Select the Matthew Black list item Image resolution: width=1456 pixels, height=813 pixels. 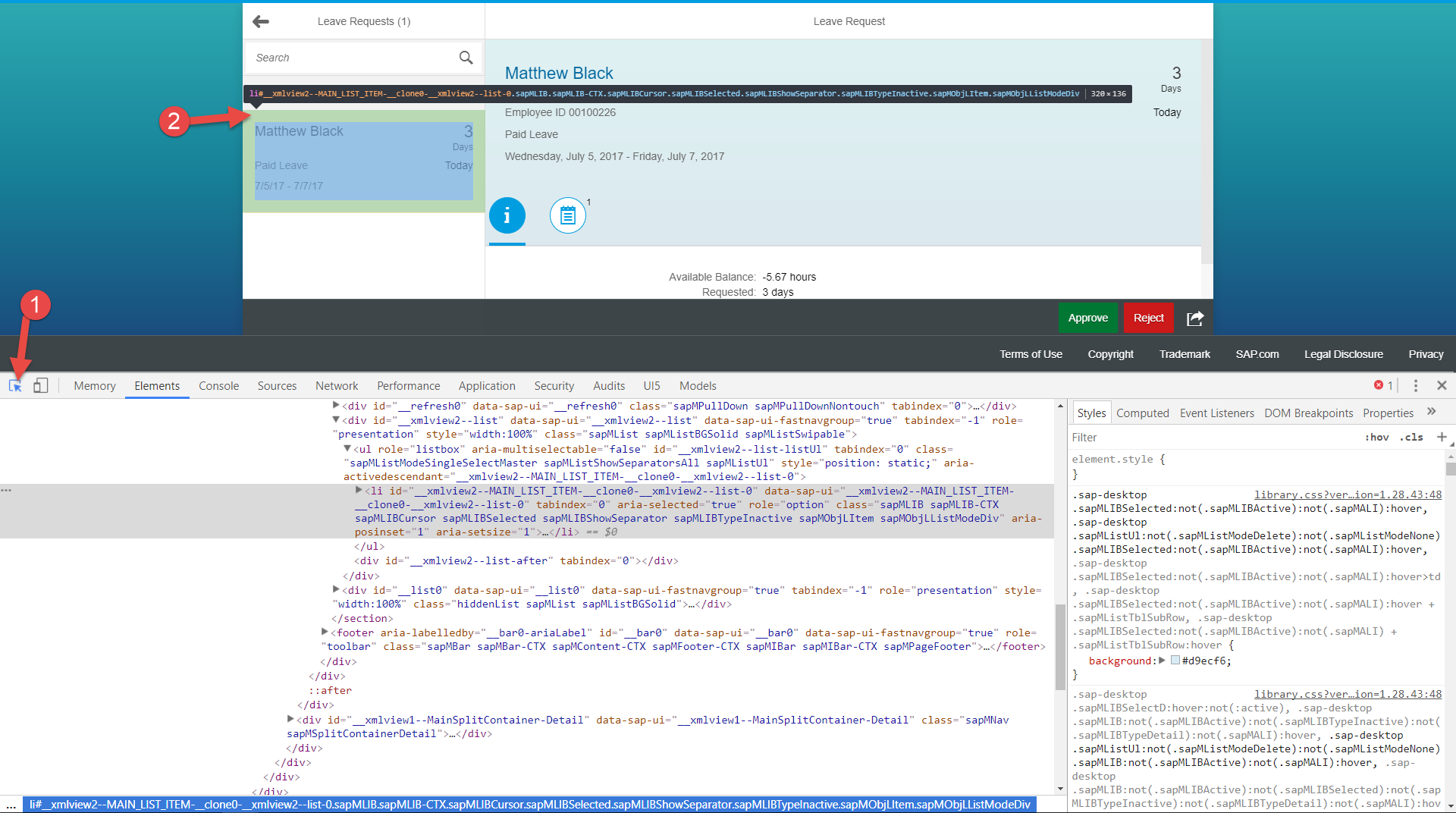coord(364,161)
